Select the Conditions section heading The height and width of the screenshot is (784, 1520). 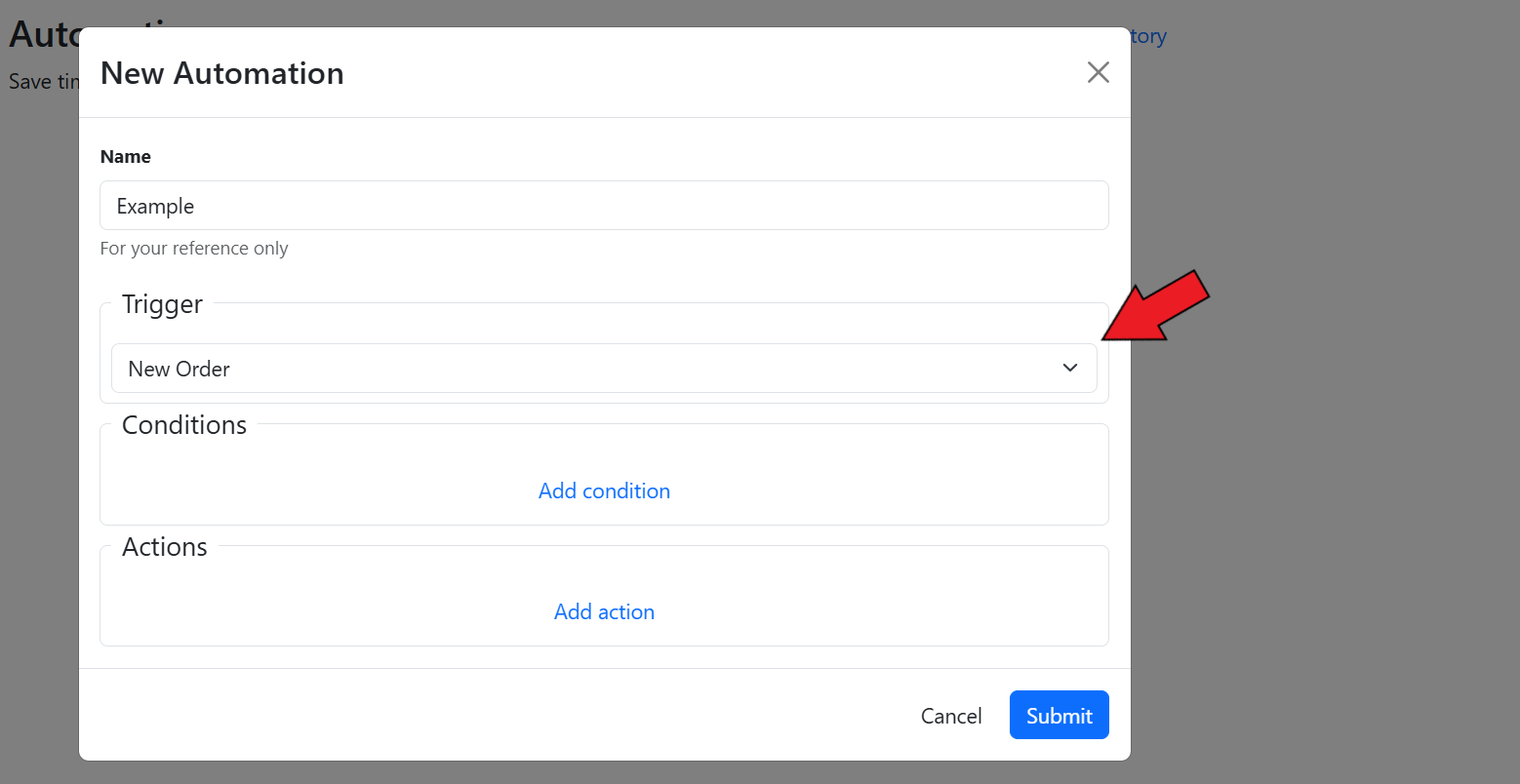[184, 425]
